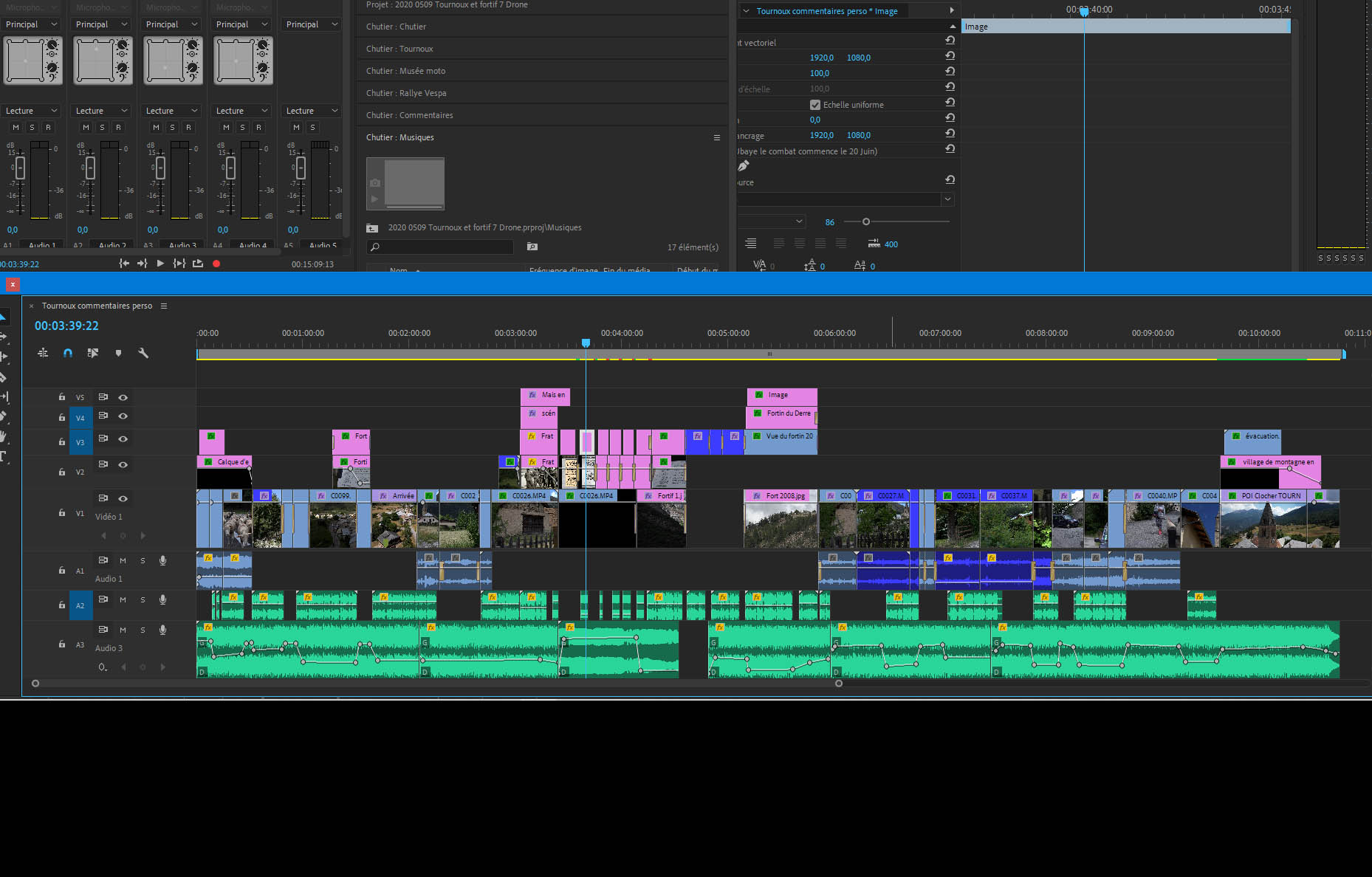The image size is (1372, 877).
Task: Hide the V5 track output
Action: [123, 397]
